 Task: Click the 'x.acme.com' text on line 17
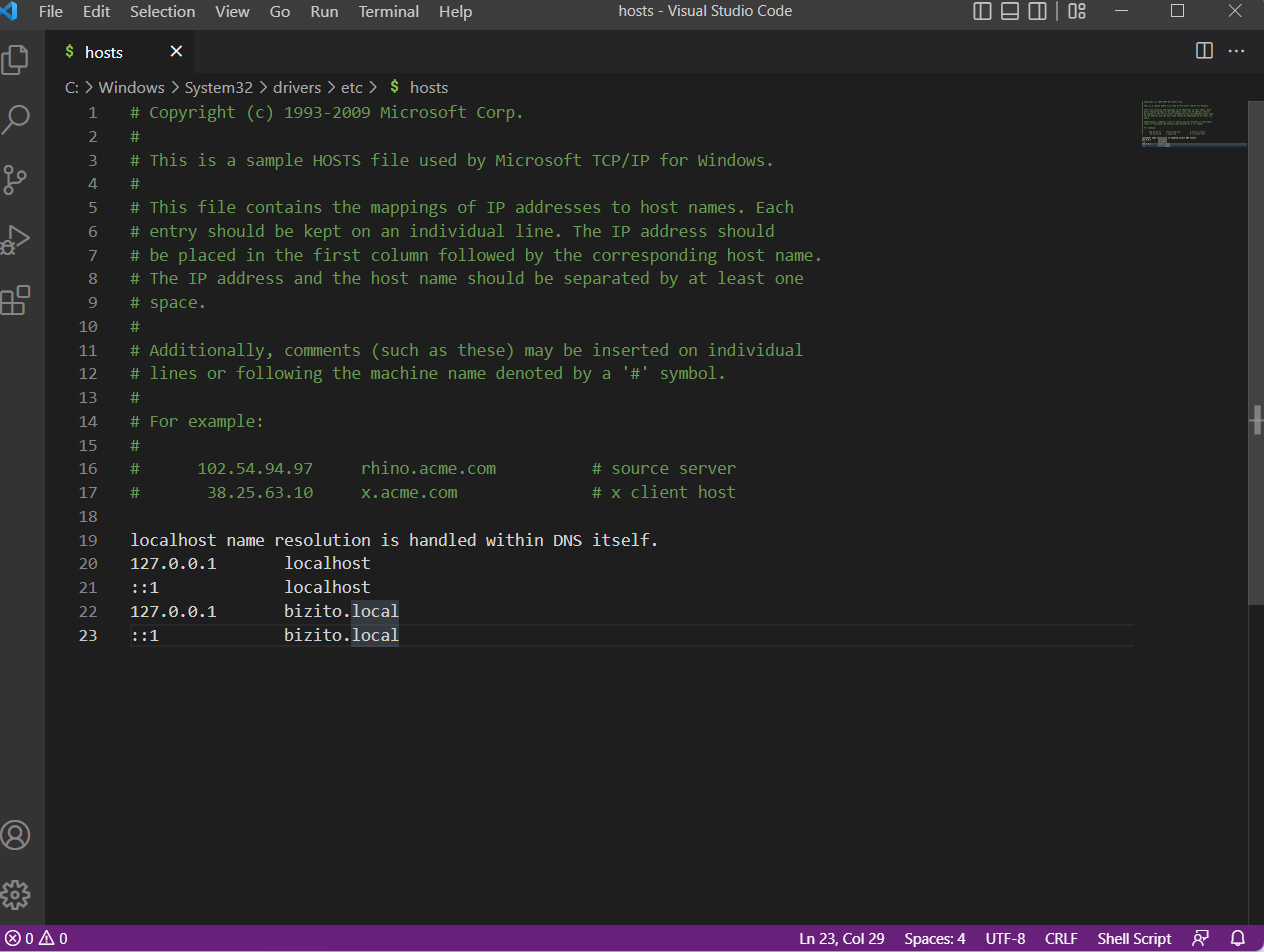point(409,492)
